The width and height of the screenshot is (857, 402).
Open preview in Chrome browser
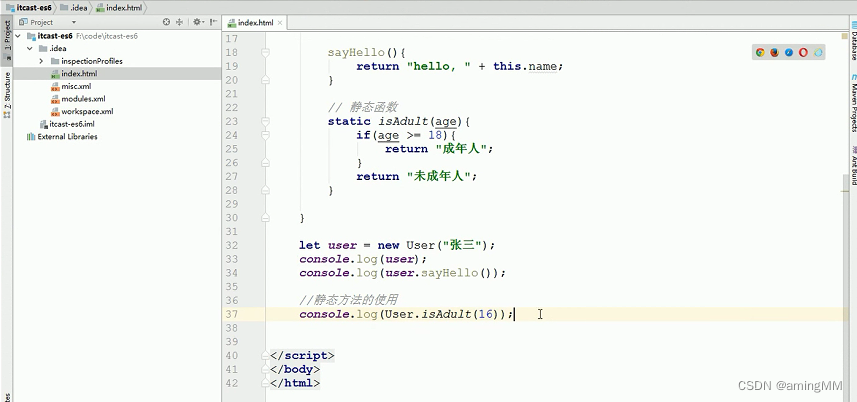(x=760, y=52)
